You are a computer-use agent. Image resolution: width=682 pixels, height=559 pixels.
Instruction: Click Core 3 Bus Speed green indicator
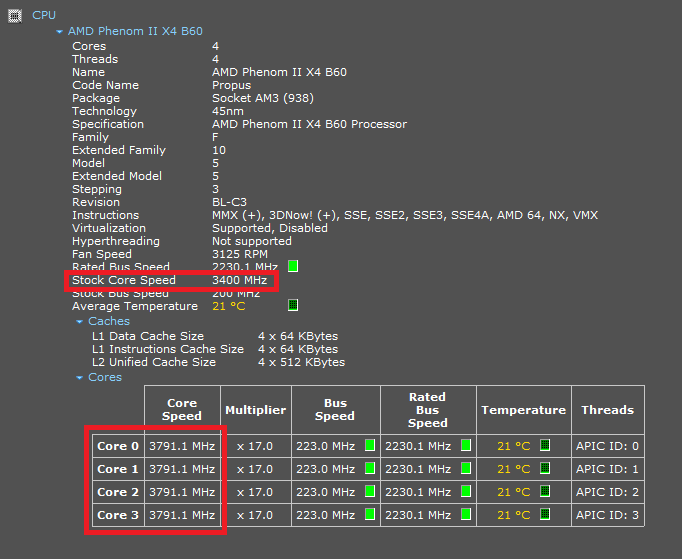pos(370,514)
